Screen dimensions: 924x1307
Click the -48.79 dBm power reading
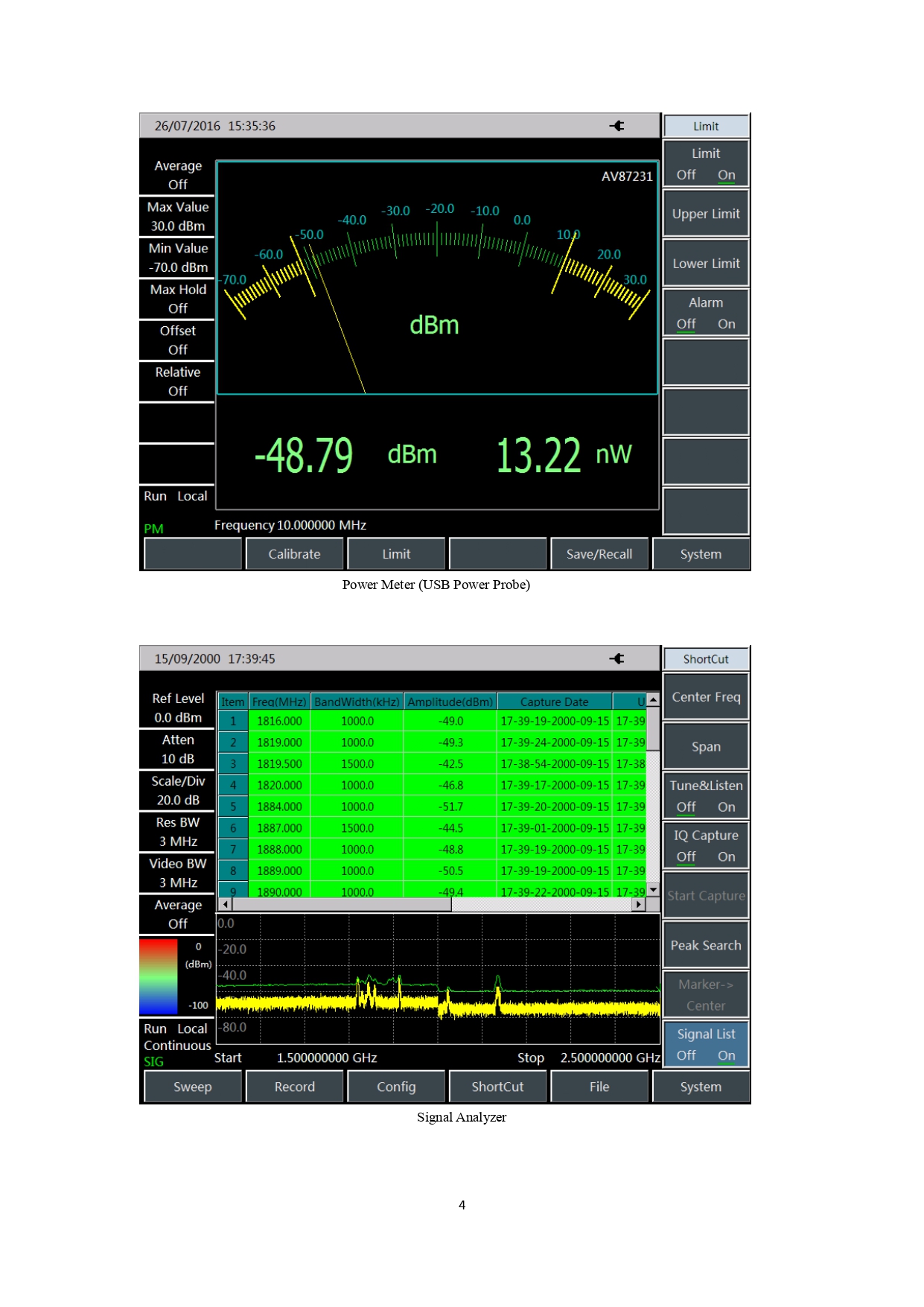coord(345,455)
